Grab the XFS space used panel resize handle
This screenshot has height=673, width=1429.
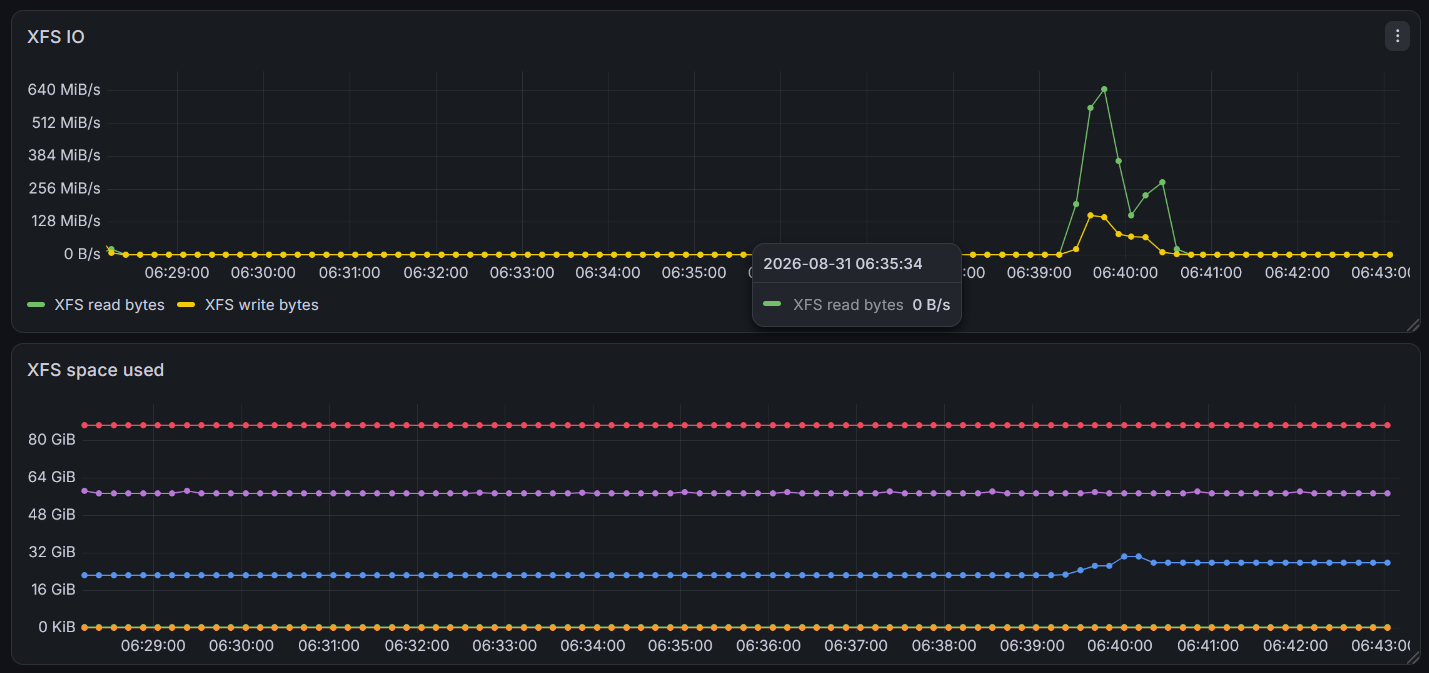(1413, 657)
